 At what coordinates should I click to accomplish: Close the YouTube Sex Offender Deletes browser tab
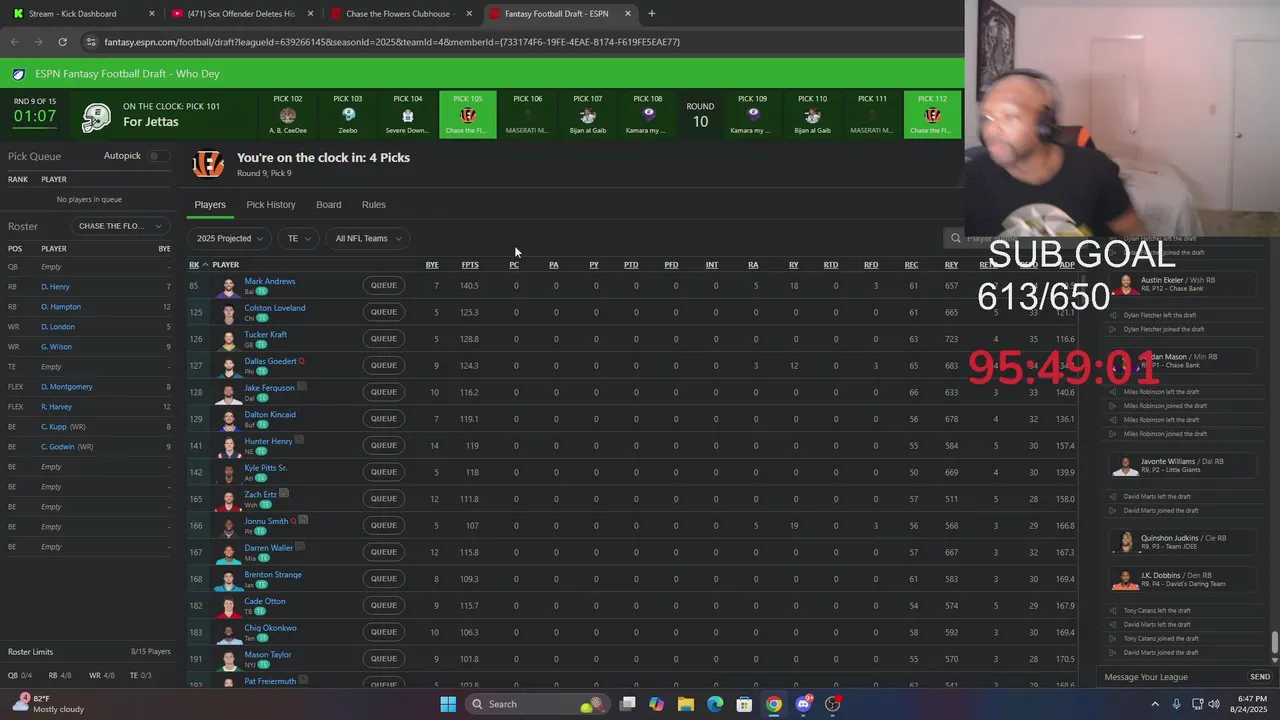310,14
